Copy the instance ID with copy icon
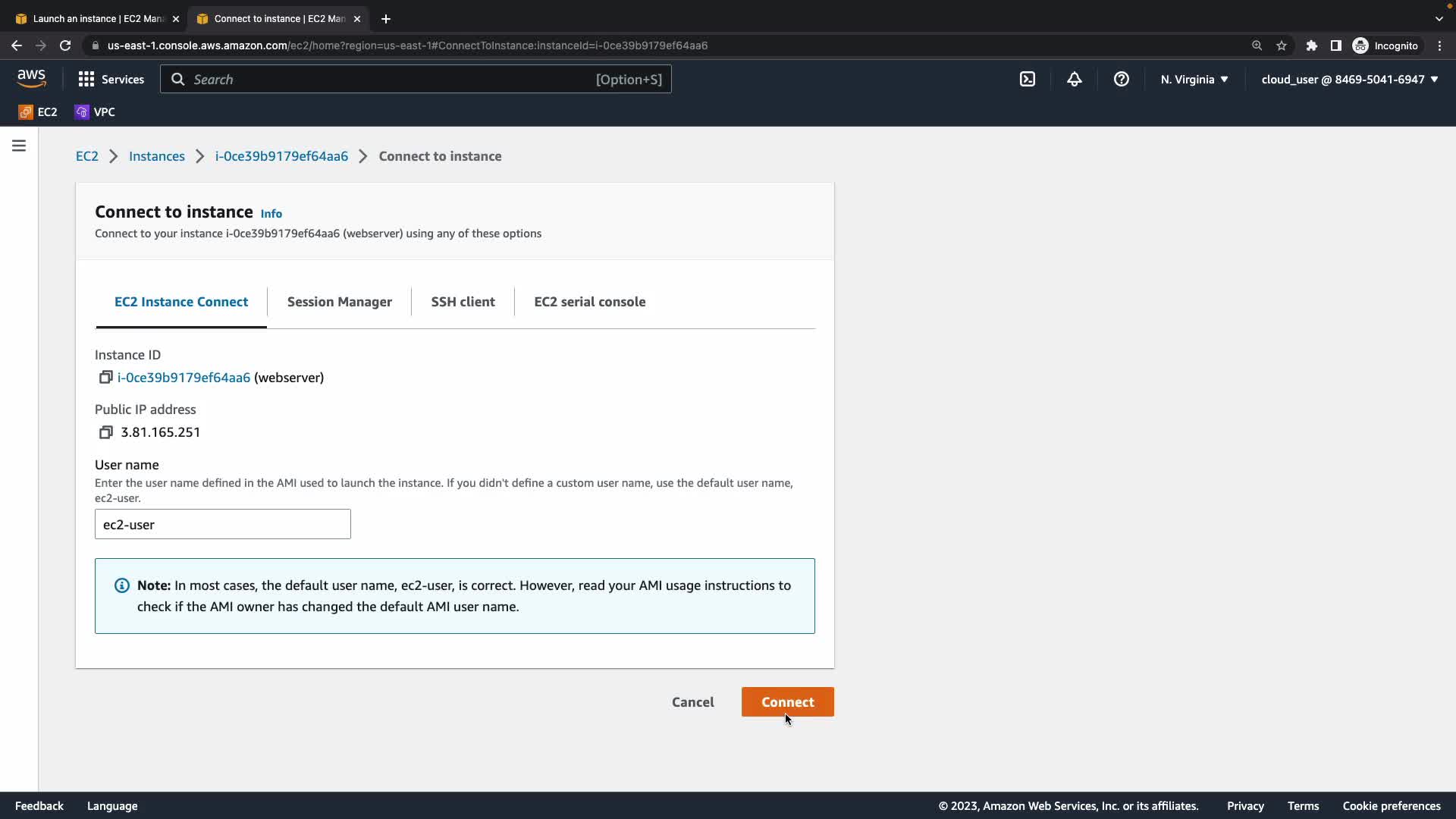Screen dimensions: 1456x819 pyautogui.click(x=105, y=377)
